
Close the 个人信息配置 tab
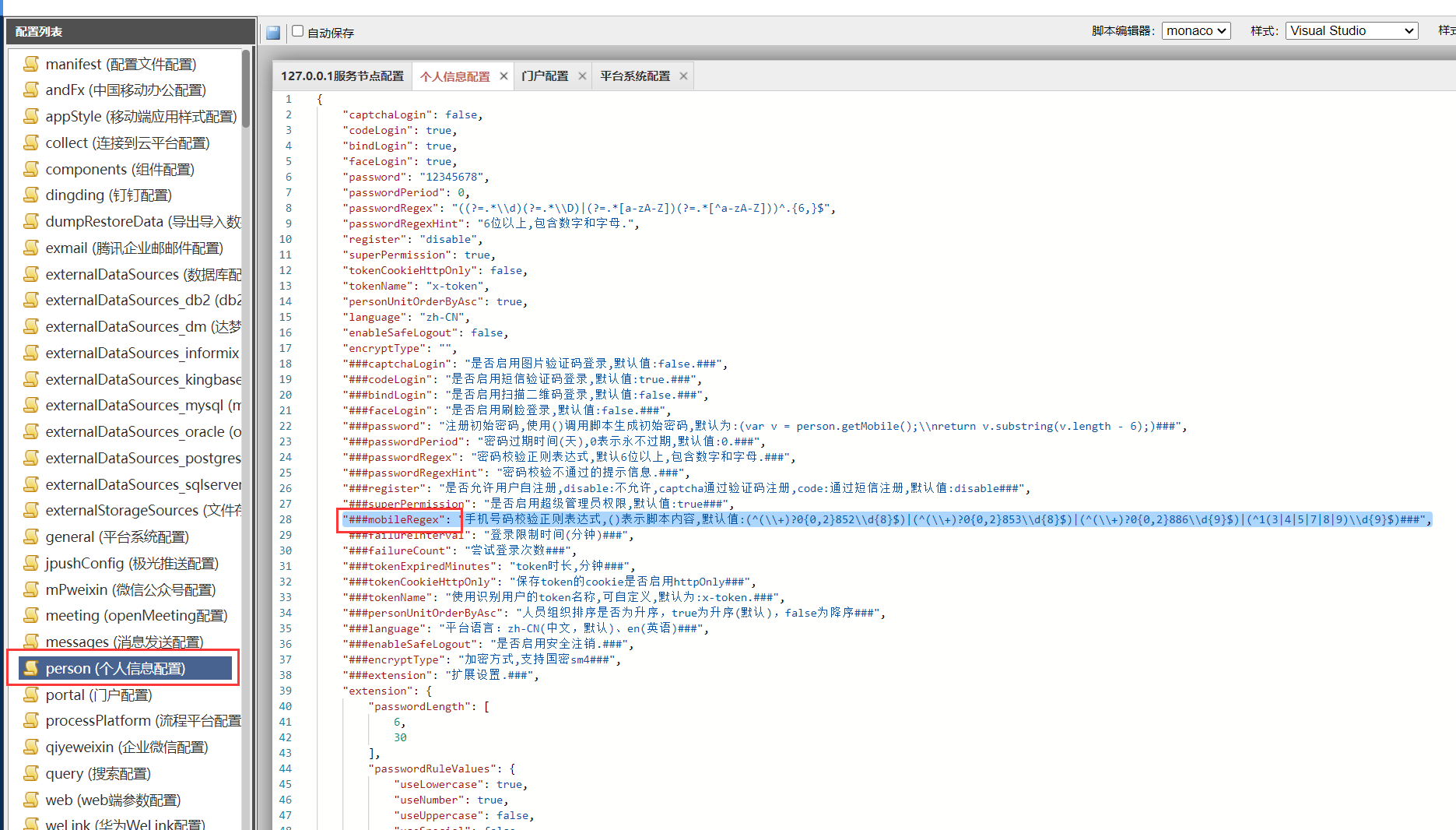(503, 76)
